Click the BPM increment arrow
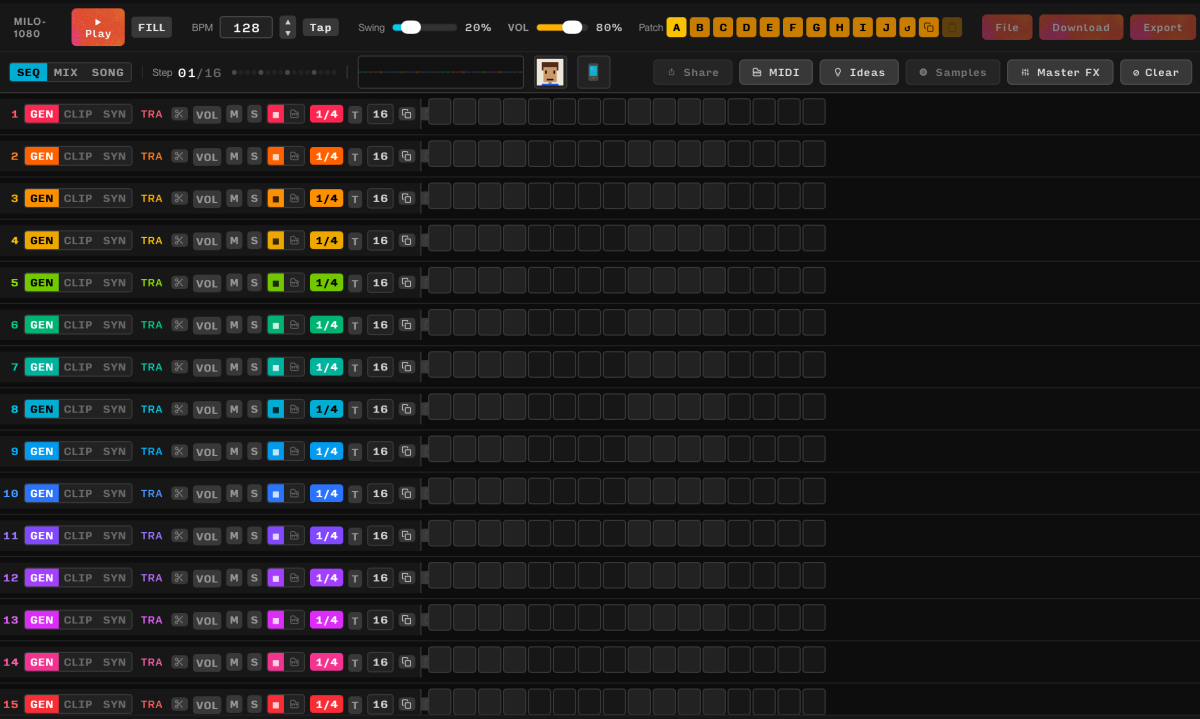 (x=288, y=22)
